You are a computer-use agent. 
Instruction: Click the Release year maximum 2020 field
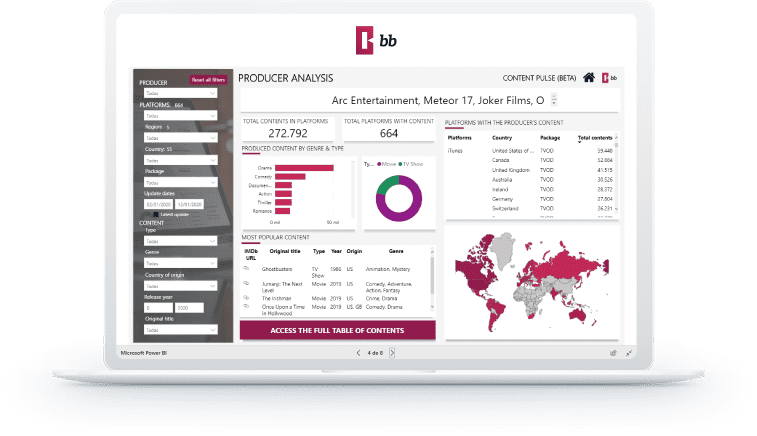[189, 308]
